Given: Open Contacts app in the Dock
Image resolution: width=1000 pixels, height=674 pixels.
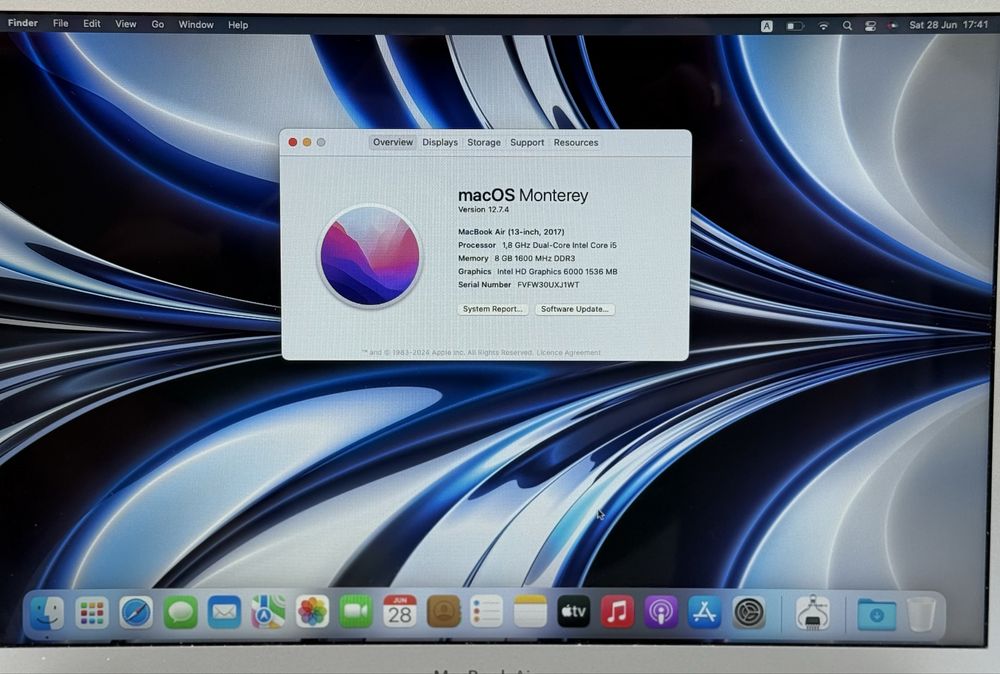Looking at the screenshot, I should tap(444, 612).
